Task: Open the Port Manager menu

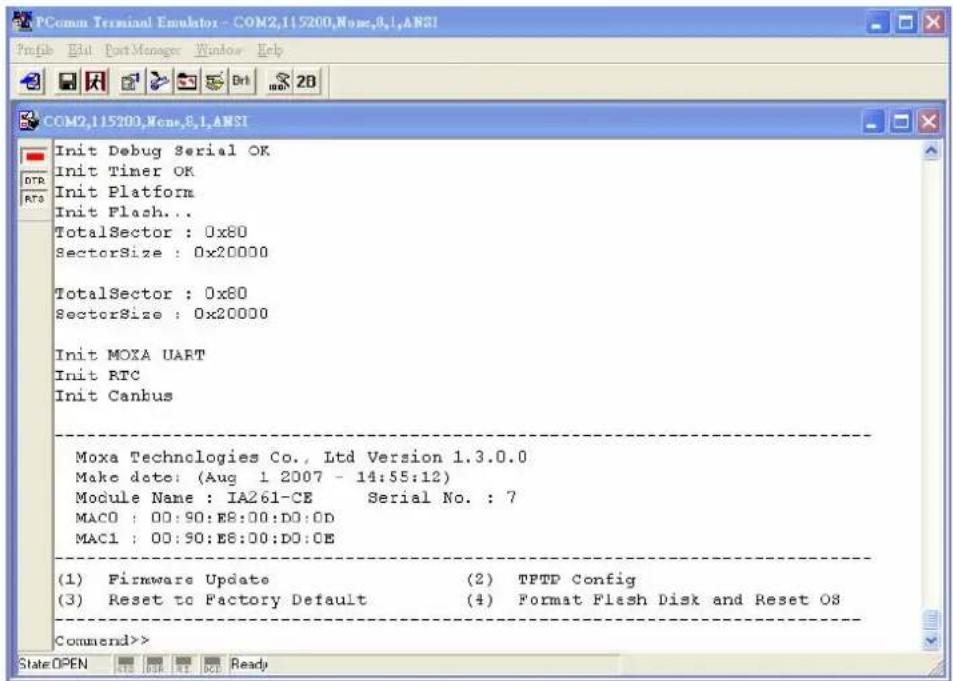Action: click(143, 52)
